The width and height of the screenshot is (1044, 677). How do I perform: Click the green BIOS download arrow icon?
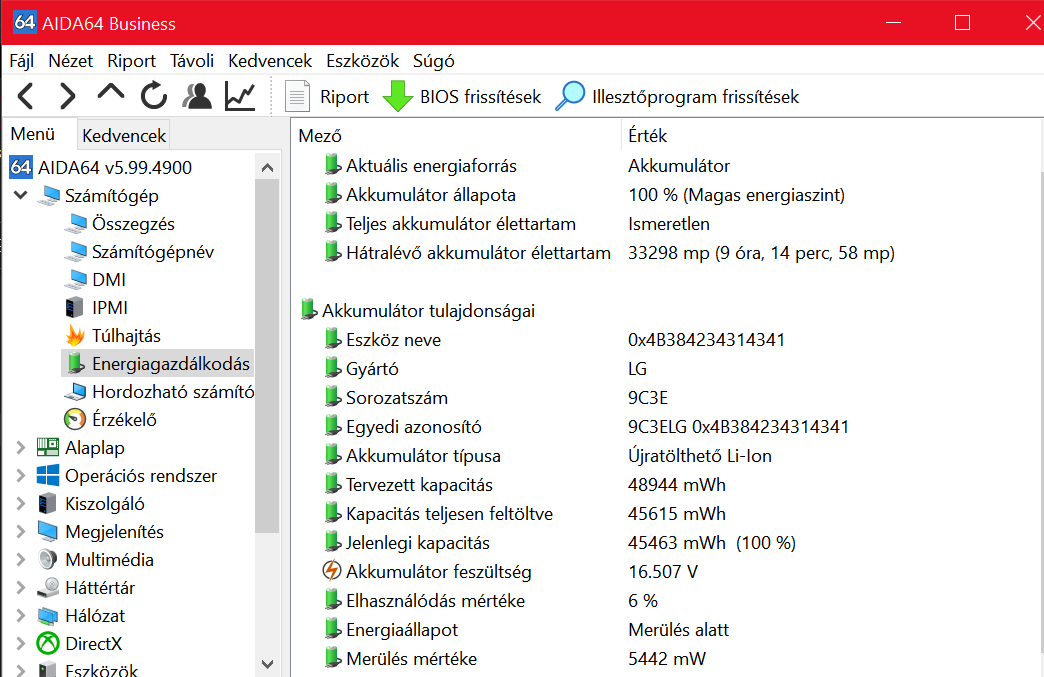coord(398,97)
